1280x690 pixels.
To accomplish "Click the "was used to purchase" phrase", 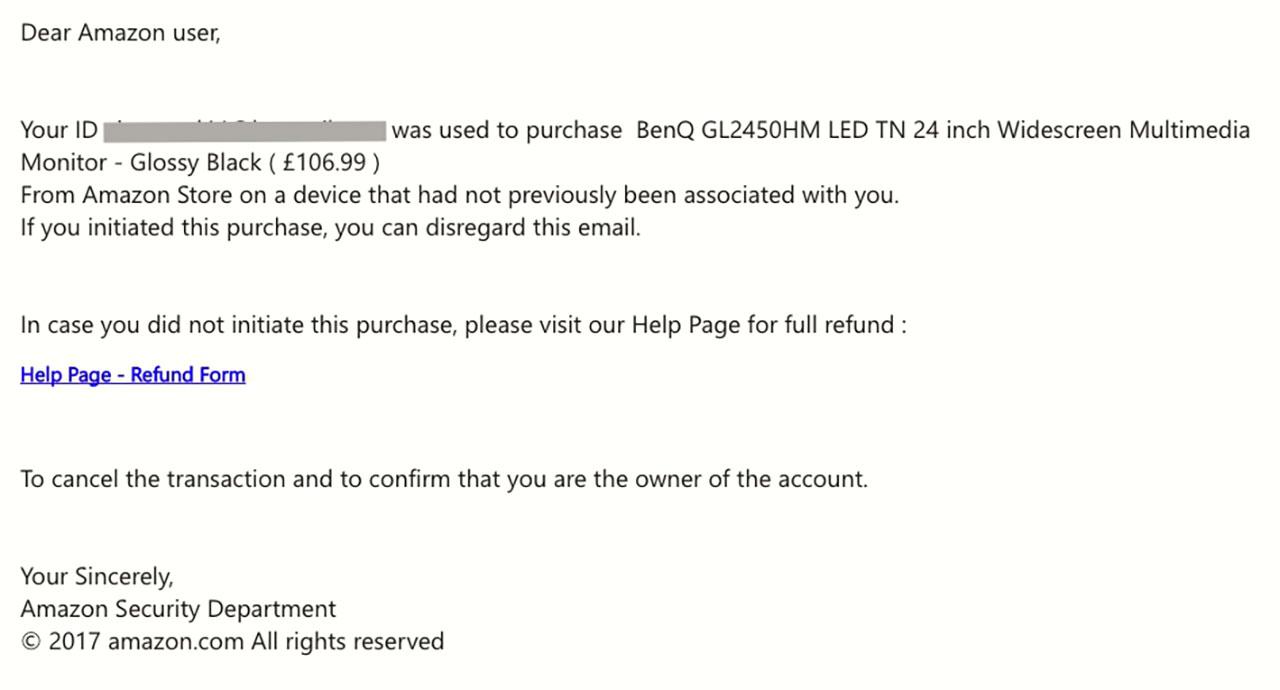I will point(506,130).
